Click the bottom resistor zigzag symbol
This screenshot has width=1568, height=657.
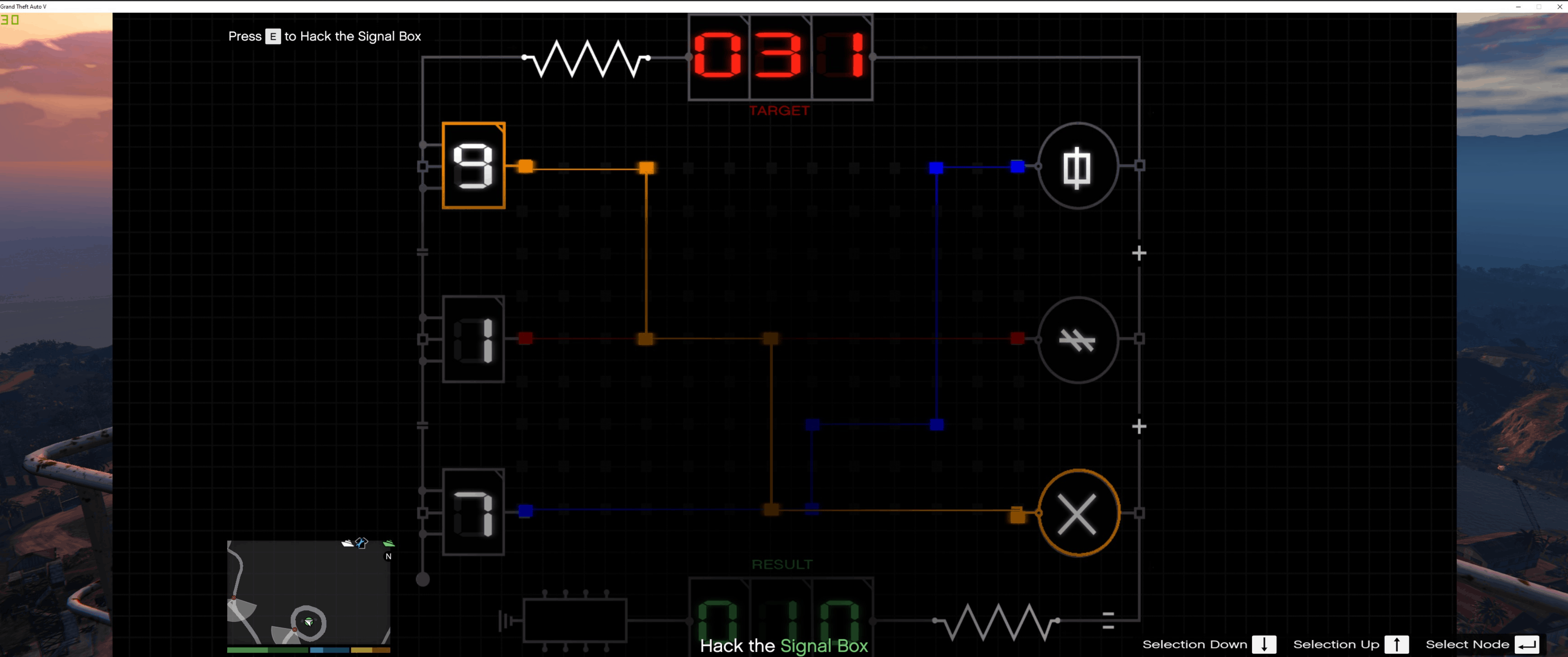(997, 622)
